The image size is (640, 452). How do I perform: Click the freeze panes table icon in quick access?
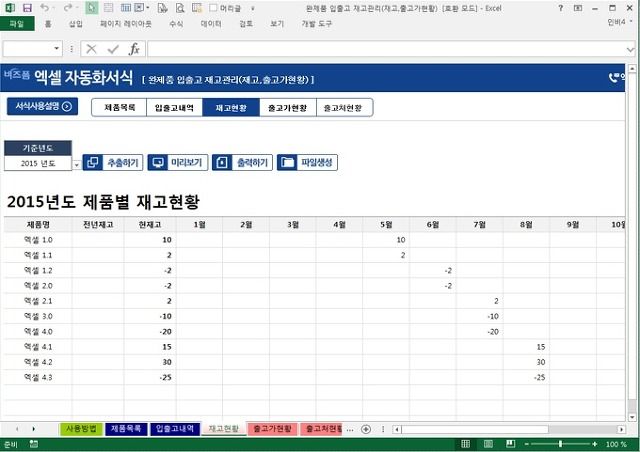tap(126, 8)
